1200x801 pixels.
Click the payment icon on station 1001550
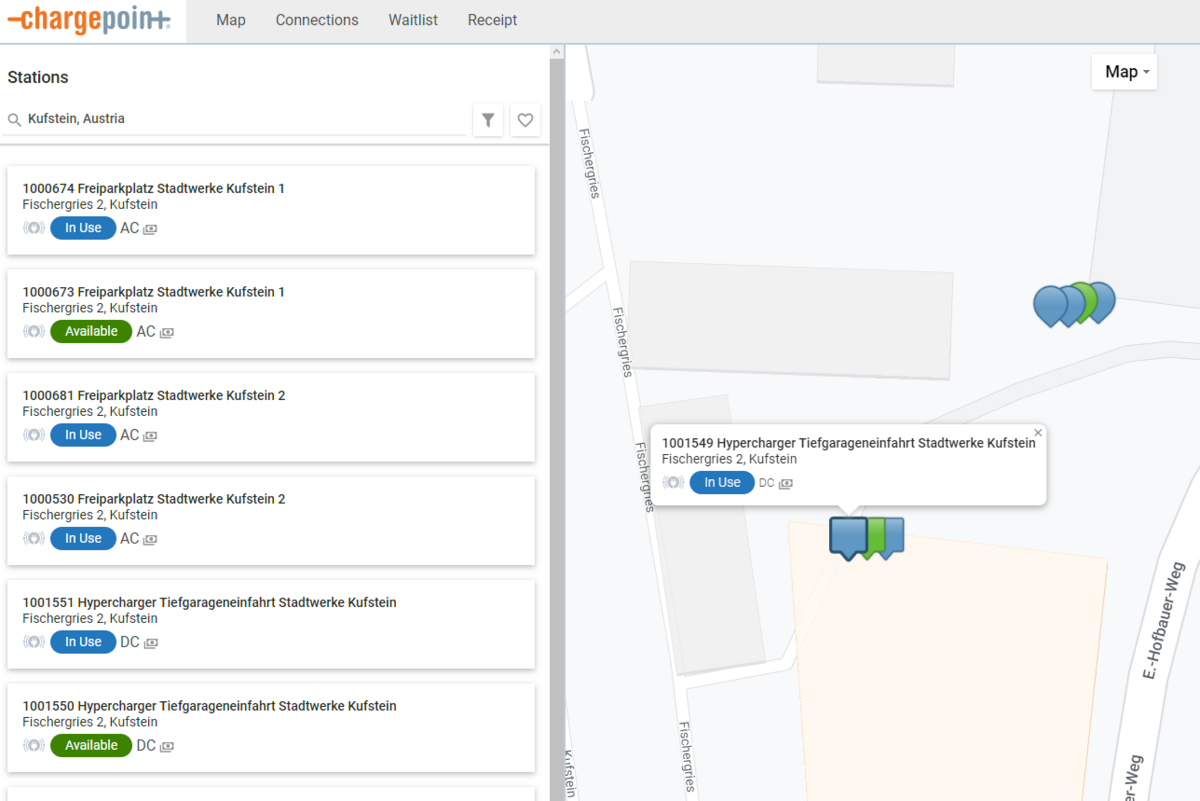click(x=167, y=746)
